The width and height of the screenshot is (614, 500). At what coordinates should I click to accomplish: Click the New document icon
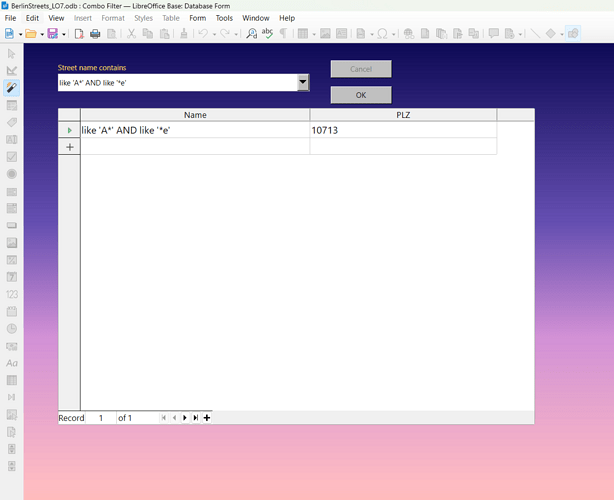[x=9, y=33]
